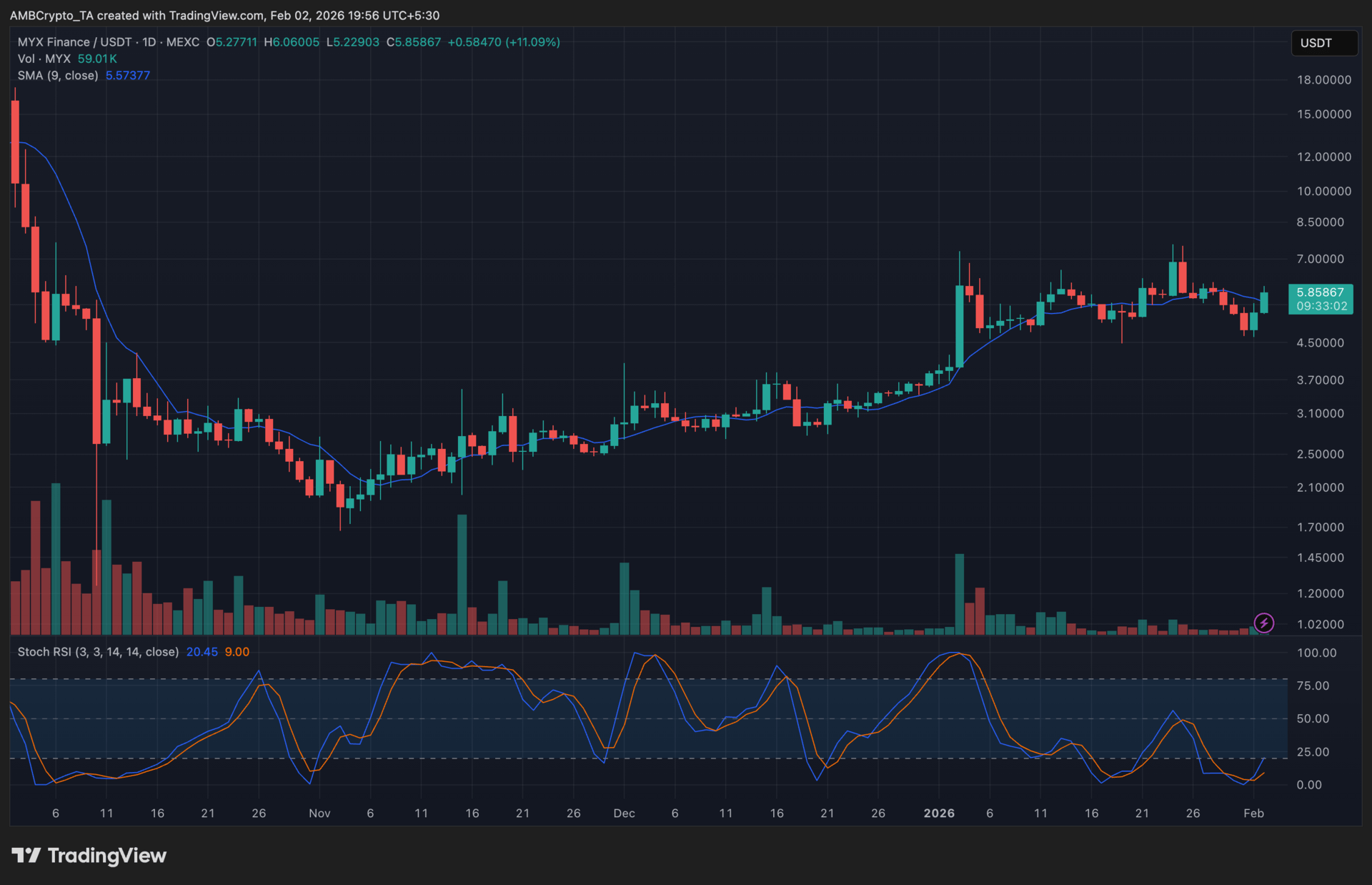
Task: Click the MYX Finance / USDT symbol title
Action: coord(75,42)
